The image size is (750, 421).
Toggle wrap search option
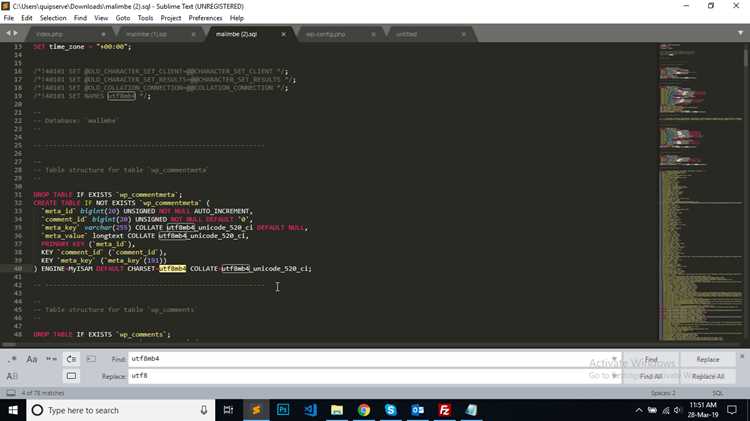tap(71, 359)
